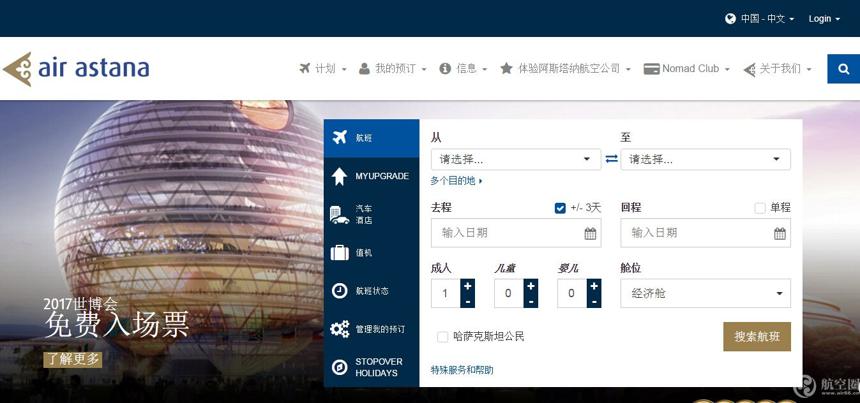Select the MYUPGRADE tab
860x403 pixels.
[371, 177]
